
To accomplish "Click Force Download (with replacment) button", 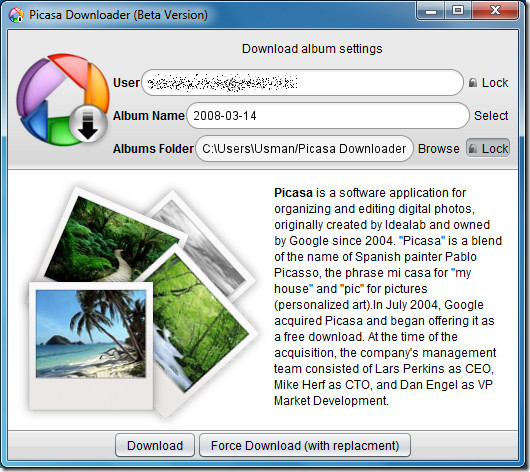I will click(305, 445).
